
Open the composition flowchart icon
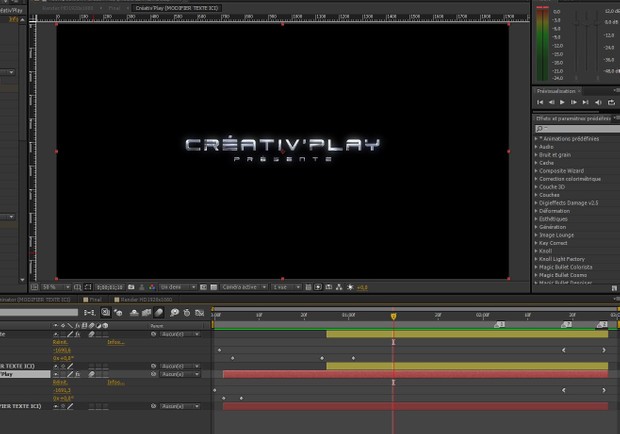click(339, 287)
